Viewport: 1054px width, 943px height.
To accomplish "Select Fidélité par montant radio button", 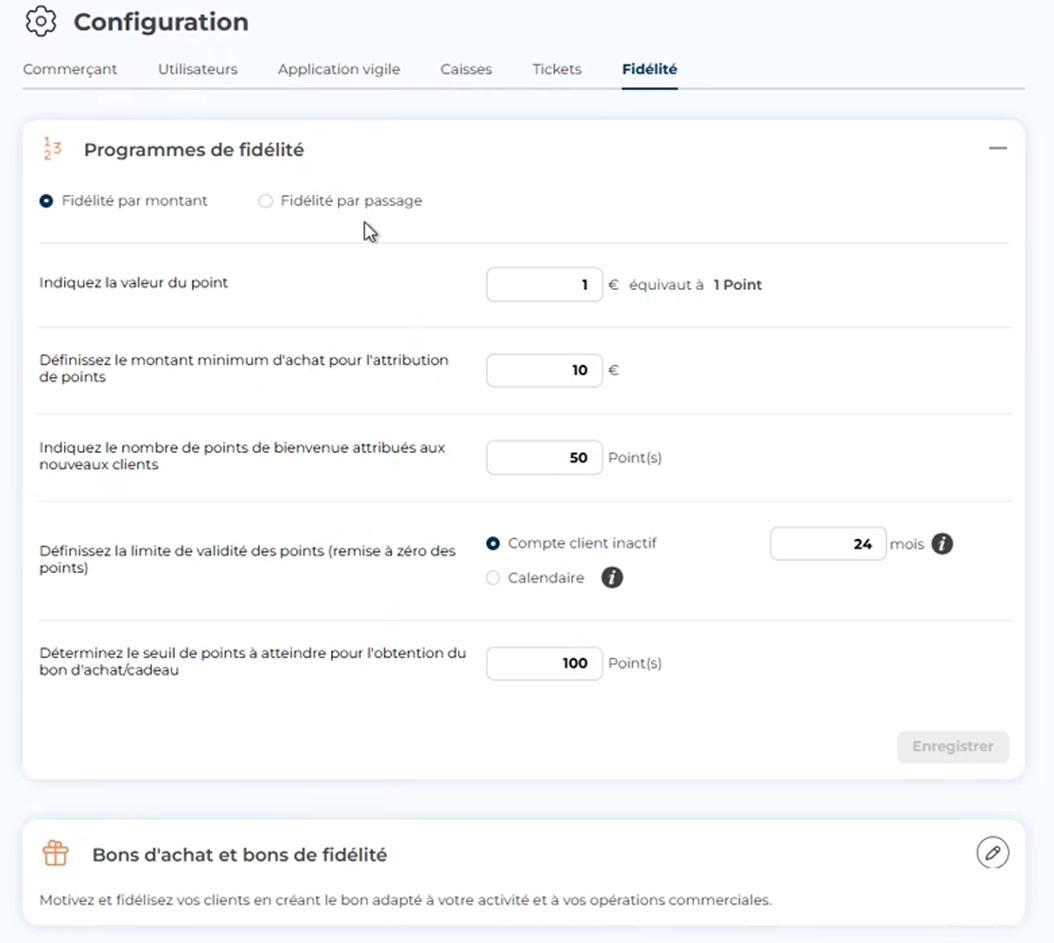I will coord(46,201).
